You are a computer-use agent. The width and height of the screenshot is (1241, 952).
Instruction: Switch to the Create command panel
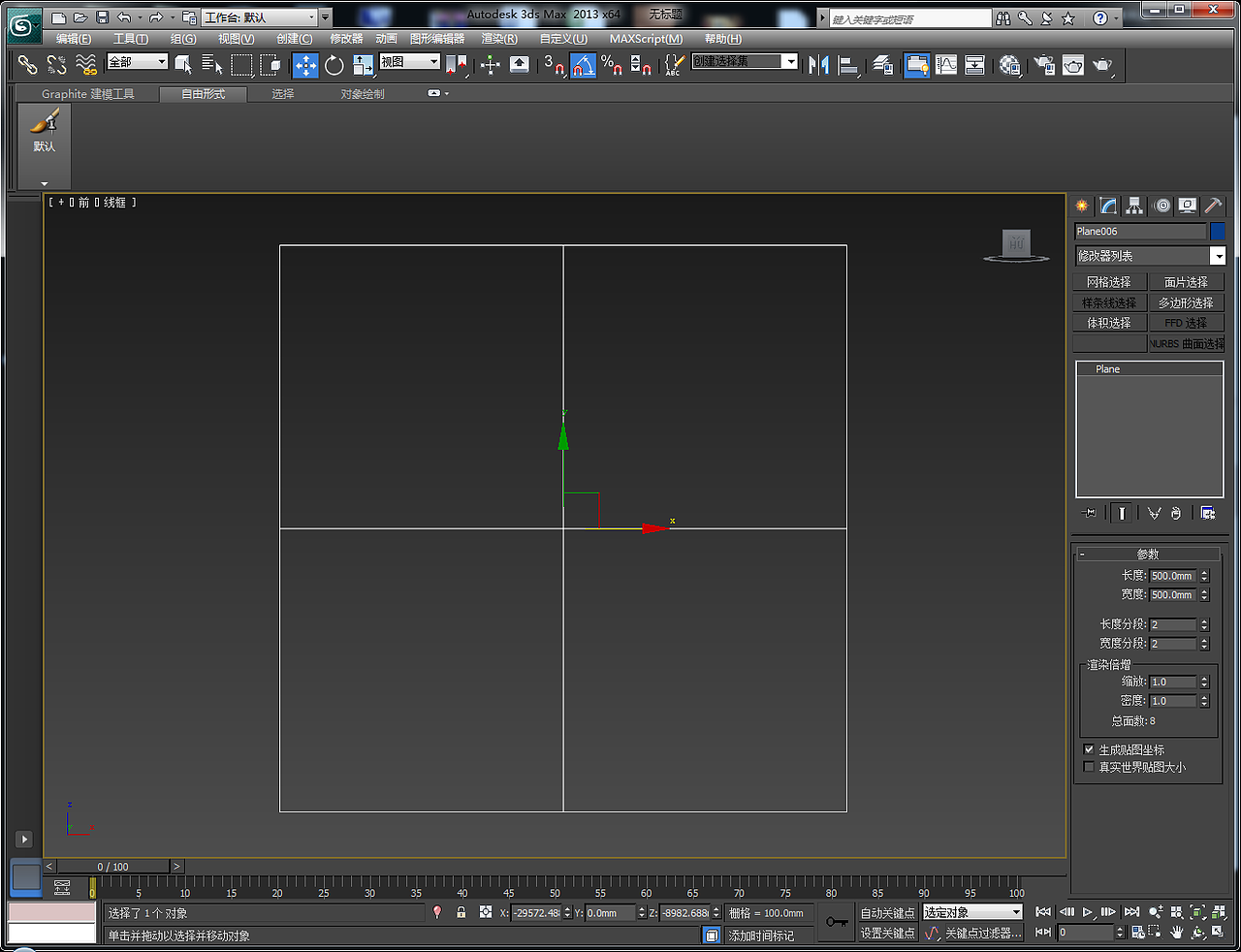coord(1082,206)
